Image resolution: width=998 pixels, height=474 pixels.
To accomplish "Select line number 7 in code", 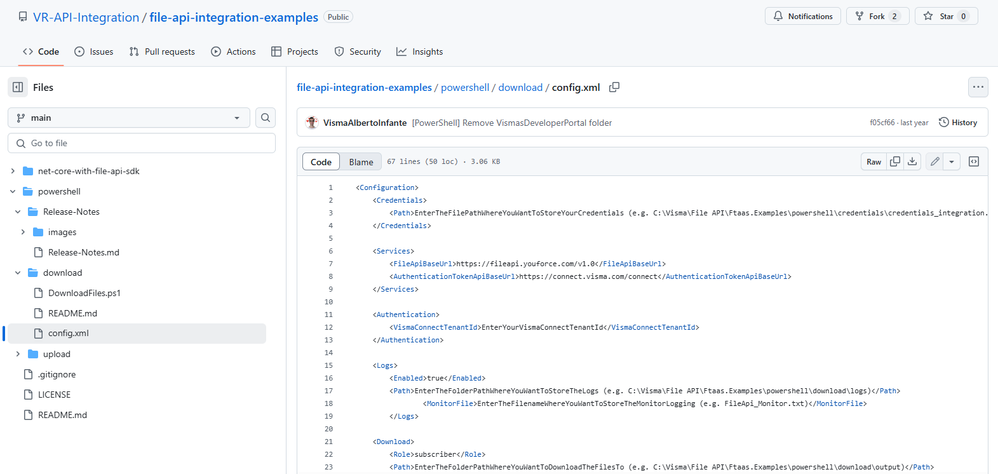I will [330, 263].
